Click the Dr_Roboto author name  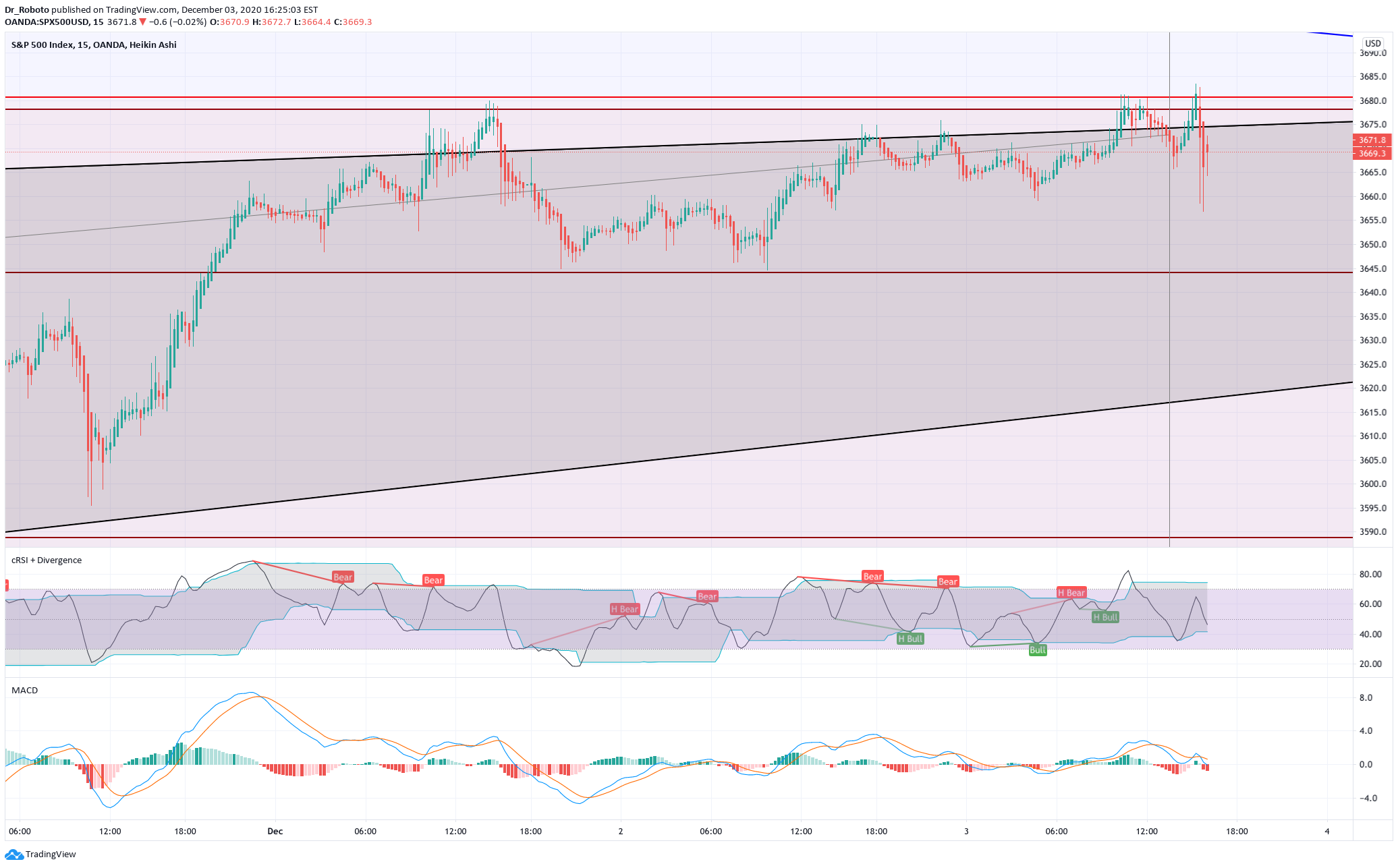pyautogui.click(x=27, y=10)
